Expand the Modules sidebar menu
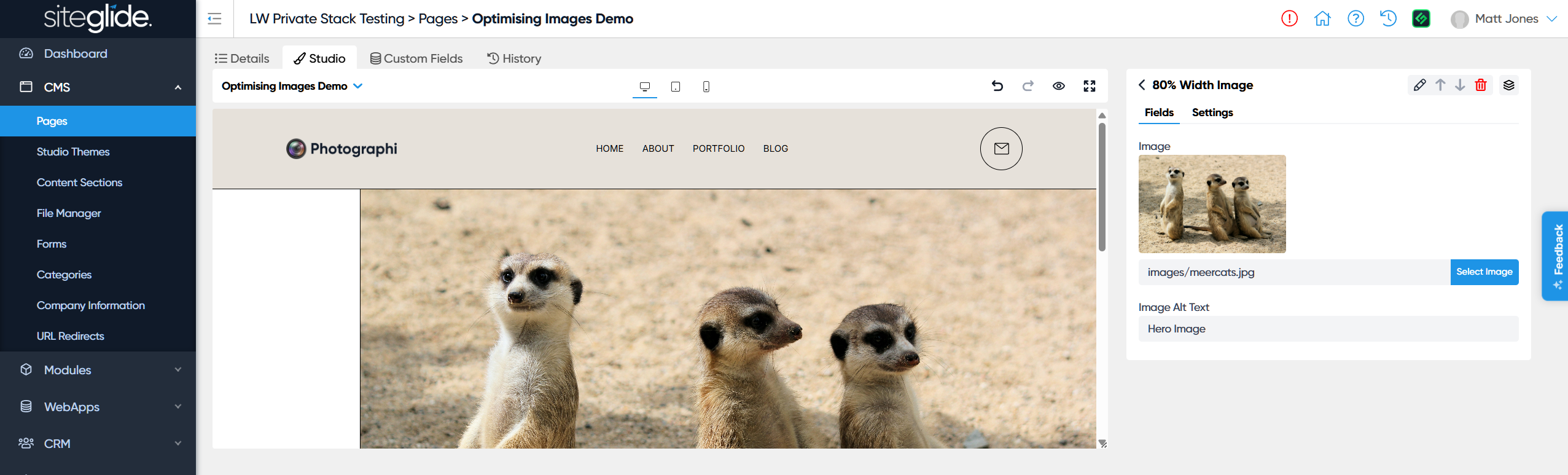 tap(98, 370)
